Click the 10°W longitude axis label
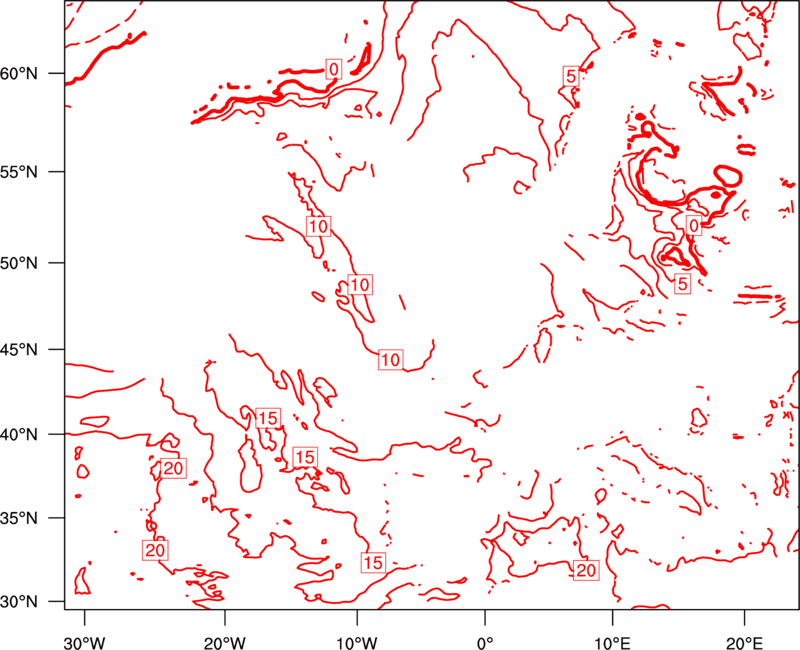This screenshot has width=800, height=650. (357, 642)
